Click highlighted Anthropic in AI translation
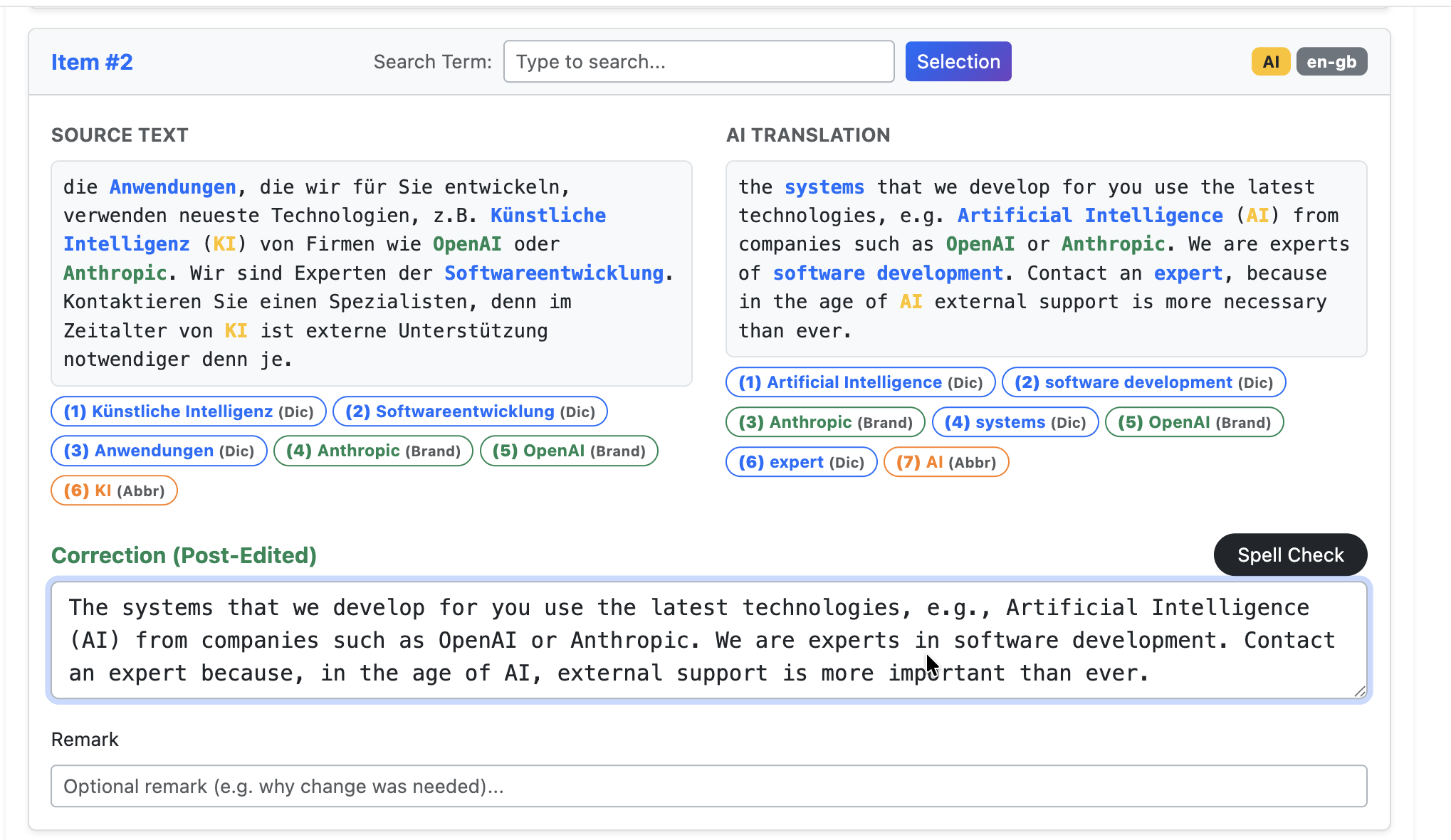 [1113, 244]
